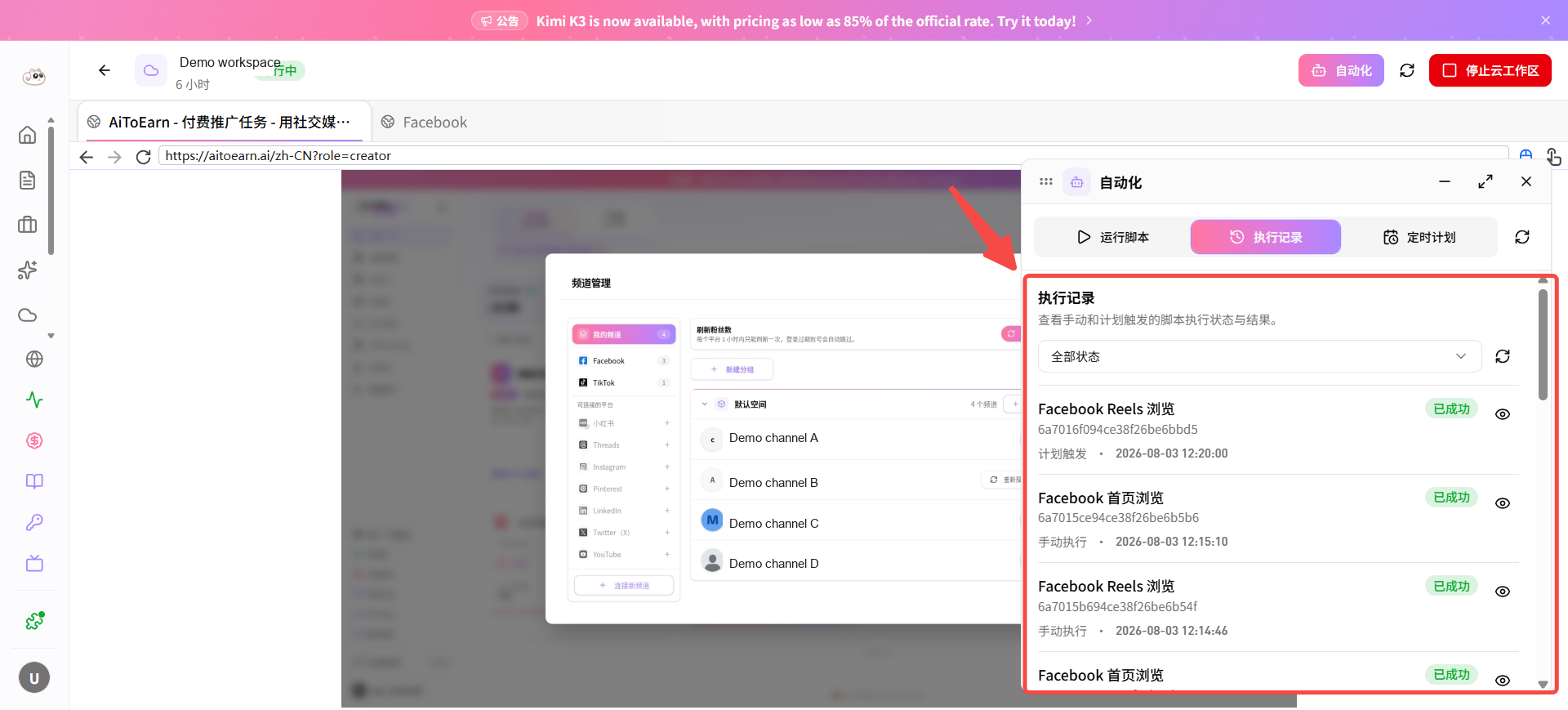Click refresh icon beside 自动化 button
Screen dimensions: 1568x710
pos(1407,70)
